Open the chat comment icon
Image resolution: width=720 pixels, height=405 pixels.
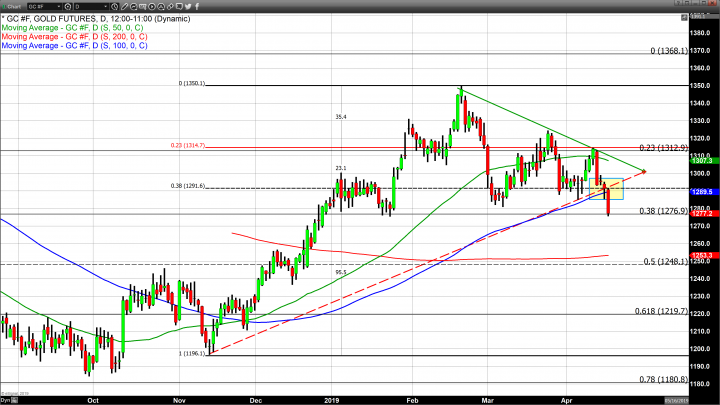pyautogui.click(x=179, y=6)
